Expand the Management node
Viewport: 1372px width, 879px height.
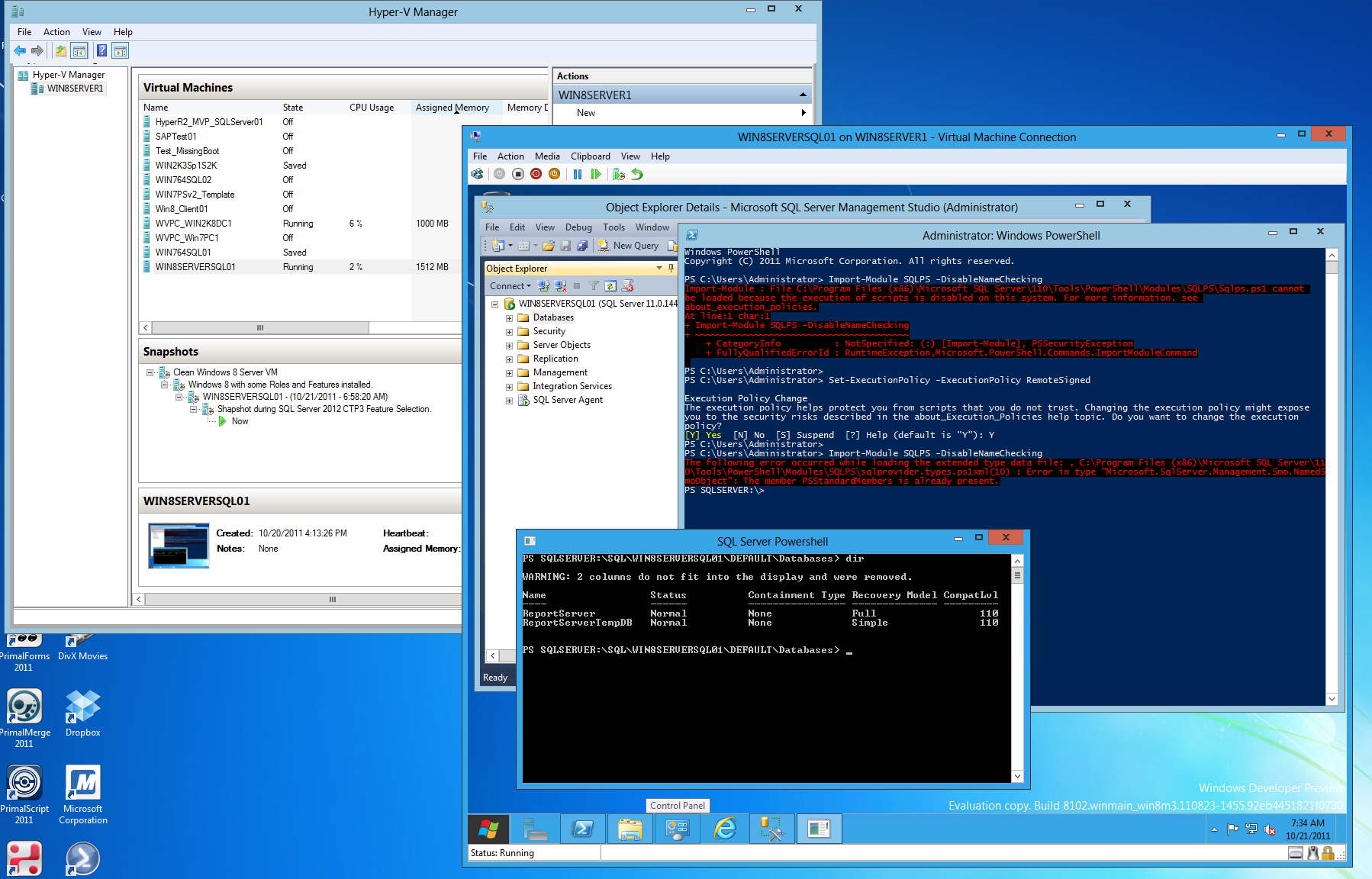coord(509,373)
